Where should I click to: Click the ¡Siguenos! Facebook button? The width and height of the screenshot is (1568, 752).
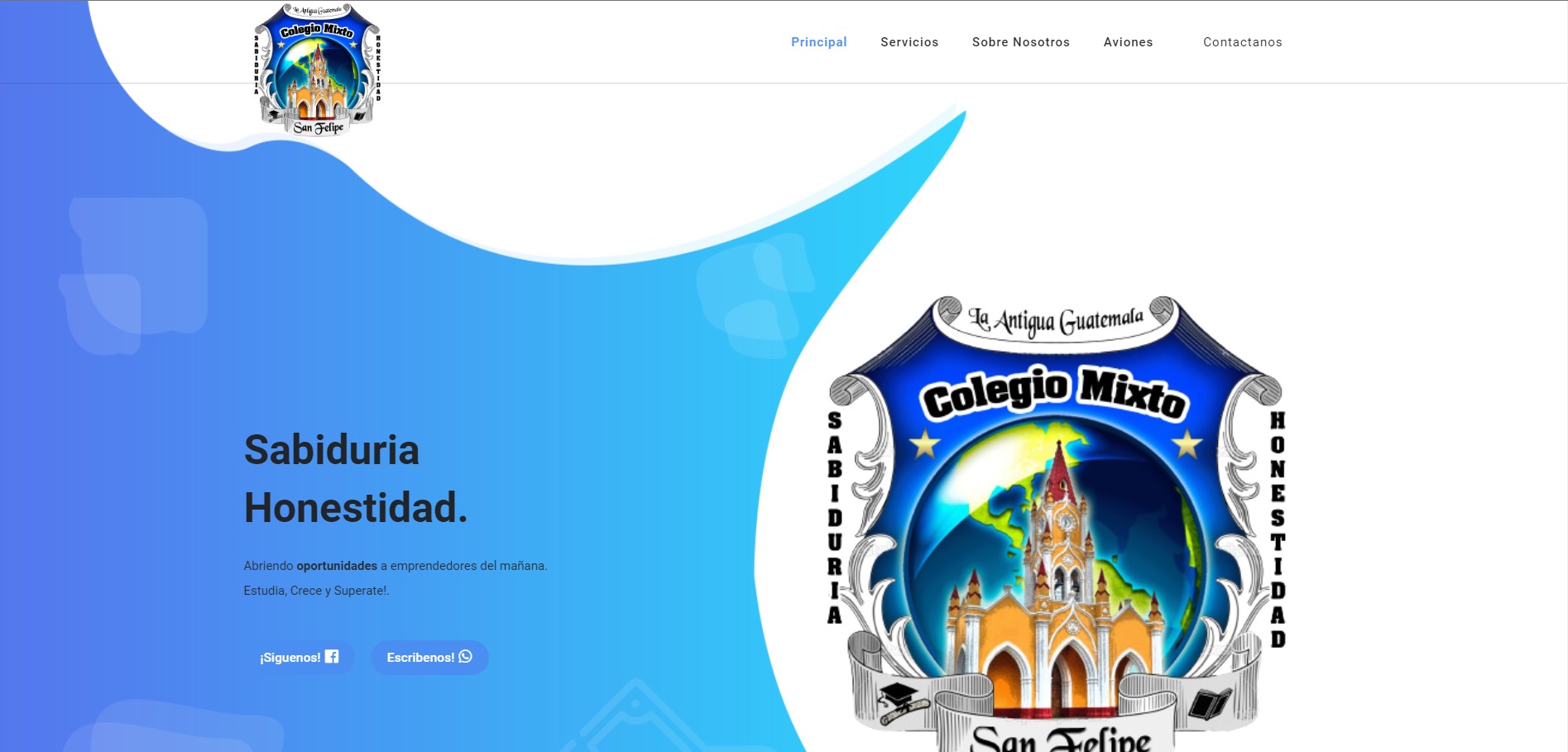click(x=299, y=657)
